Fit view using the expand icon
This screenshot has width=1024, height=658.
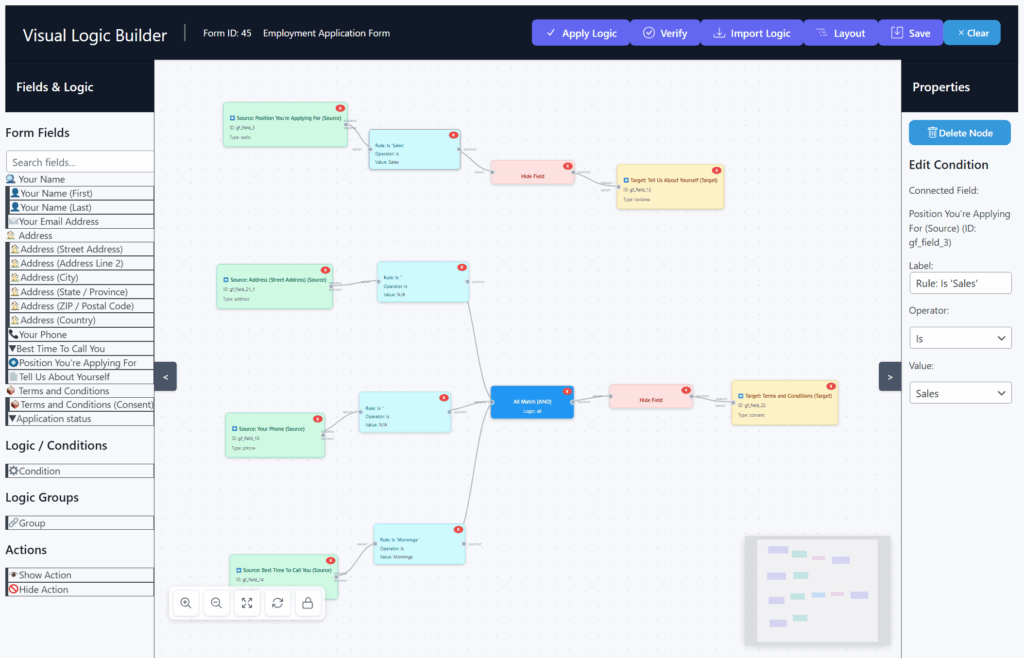tap(247, 603)
